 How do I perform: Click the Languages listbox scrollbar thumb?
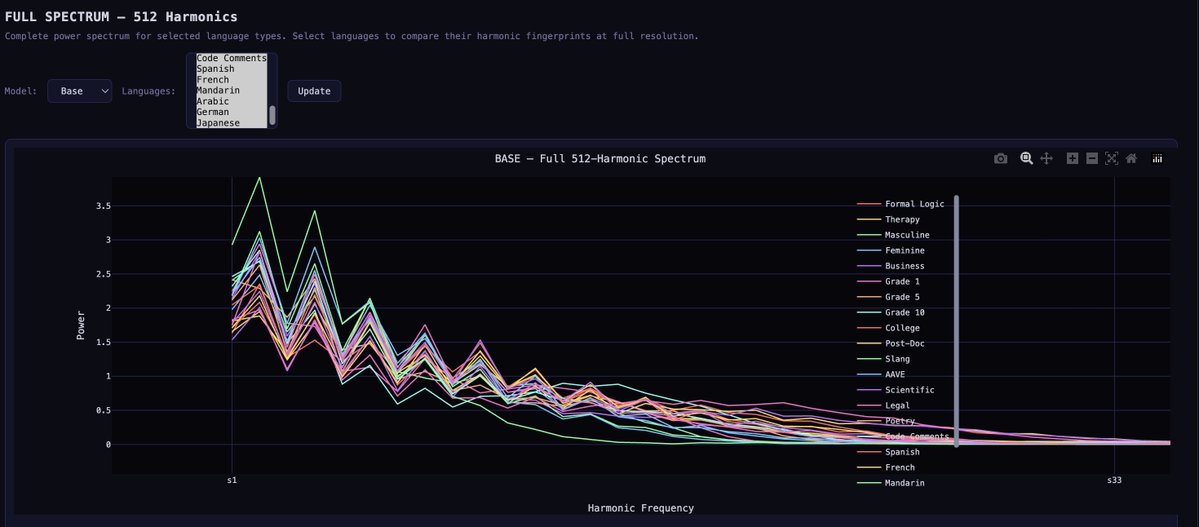click(271, 115)
